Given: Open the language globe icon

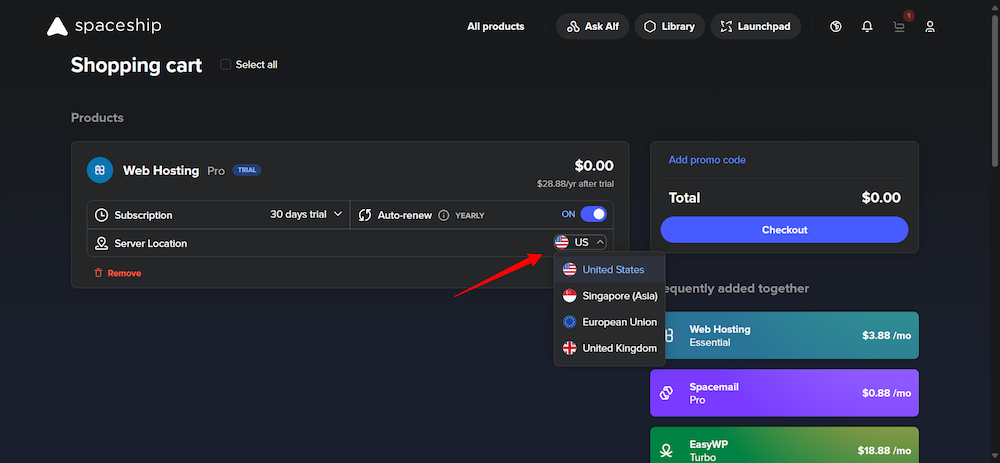Looking at the screenshot, I should pyautogui.click(x=835, y=27).
